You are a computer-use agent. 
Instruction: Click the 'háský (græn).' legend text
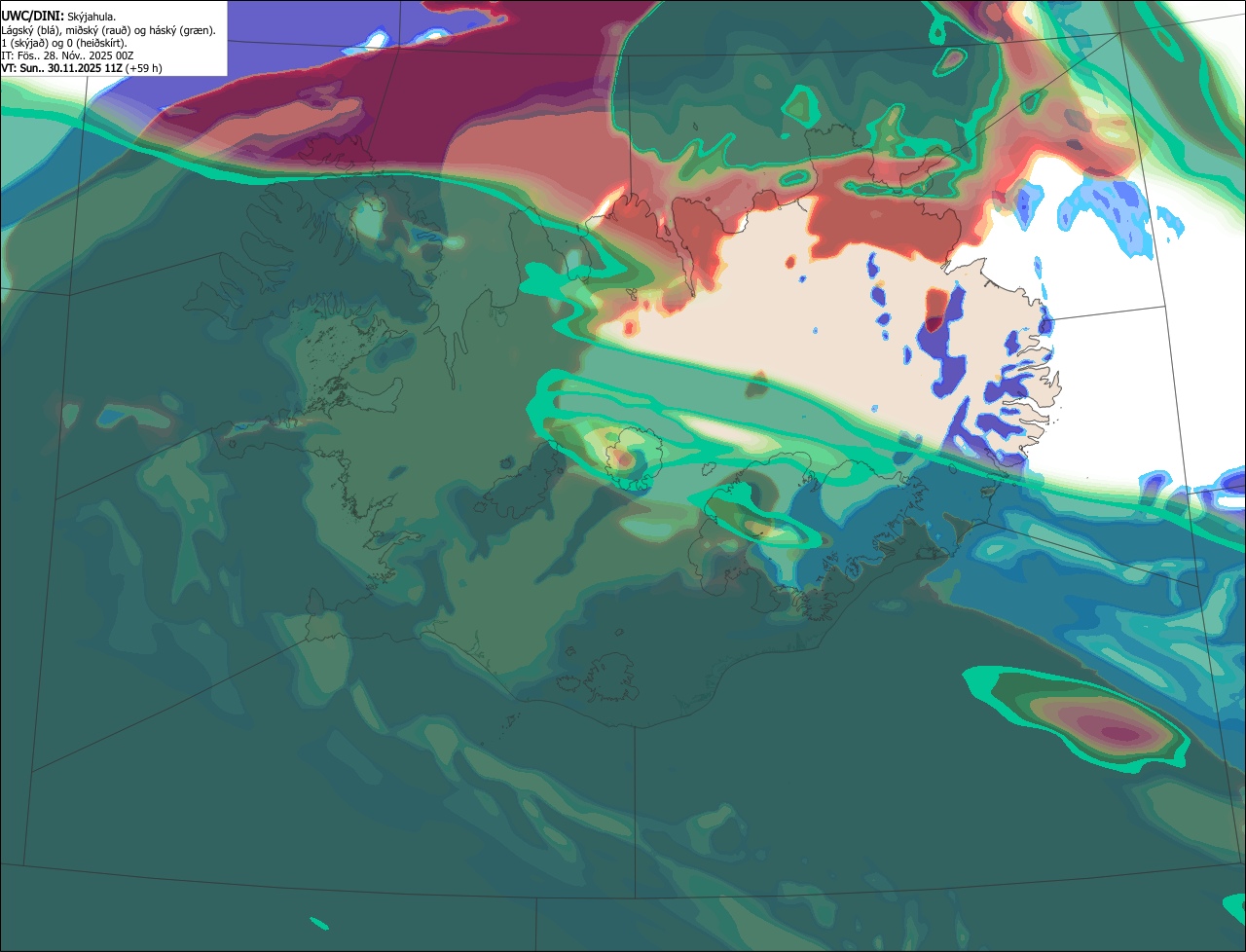pyautogui.click(x=182, y=31)
